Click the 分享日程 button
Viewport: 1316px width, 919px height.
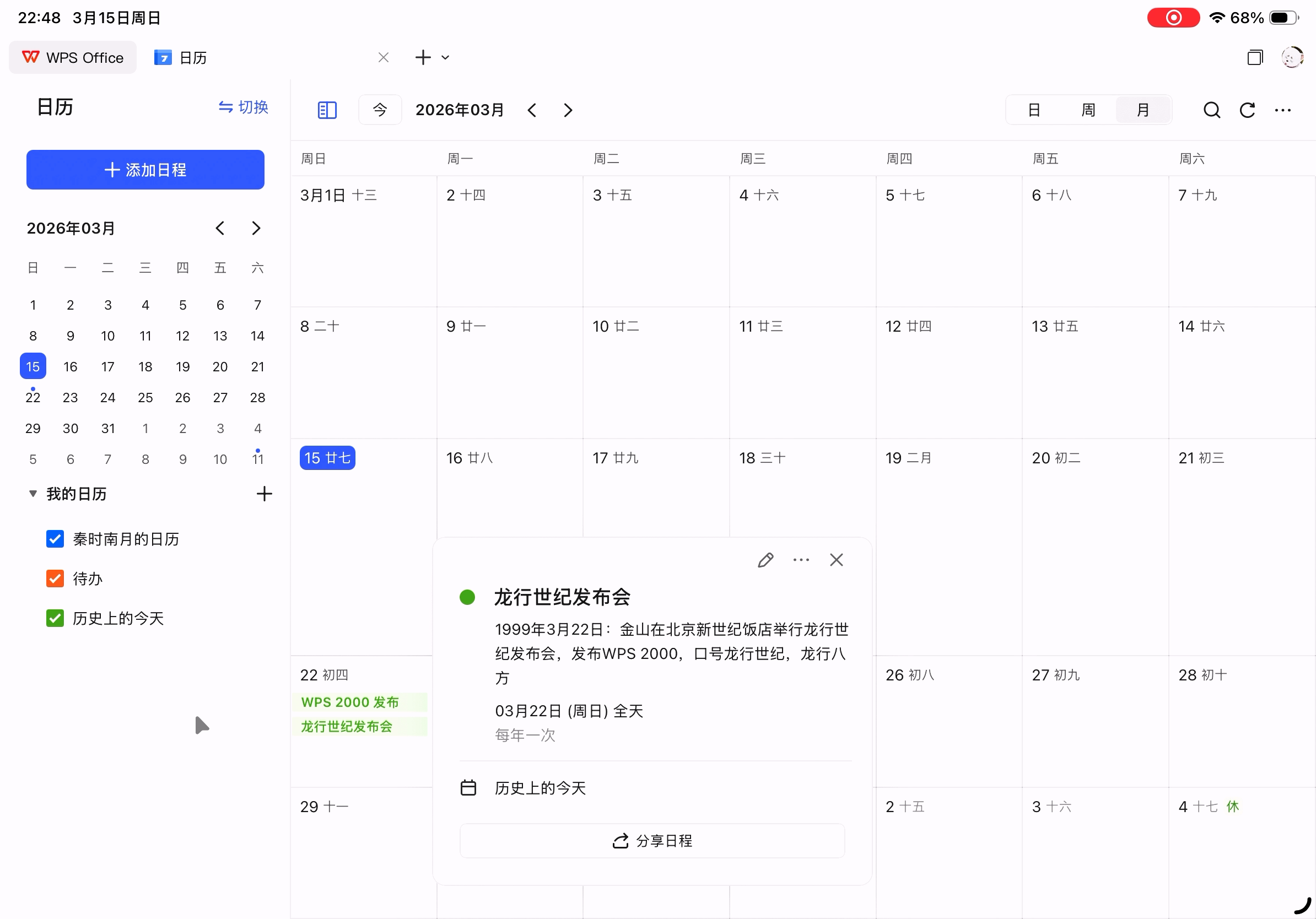pyautogui.click(x=652, y=841)
